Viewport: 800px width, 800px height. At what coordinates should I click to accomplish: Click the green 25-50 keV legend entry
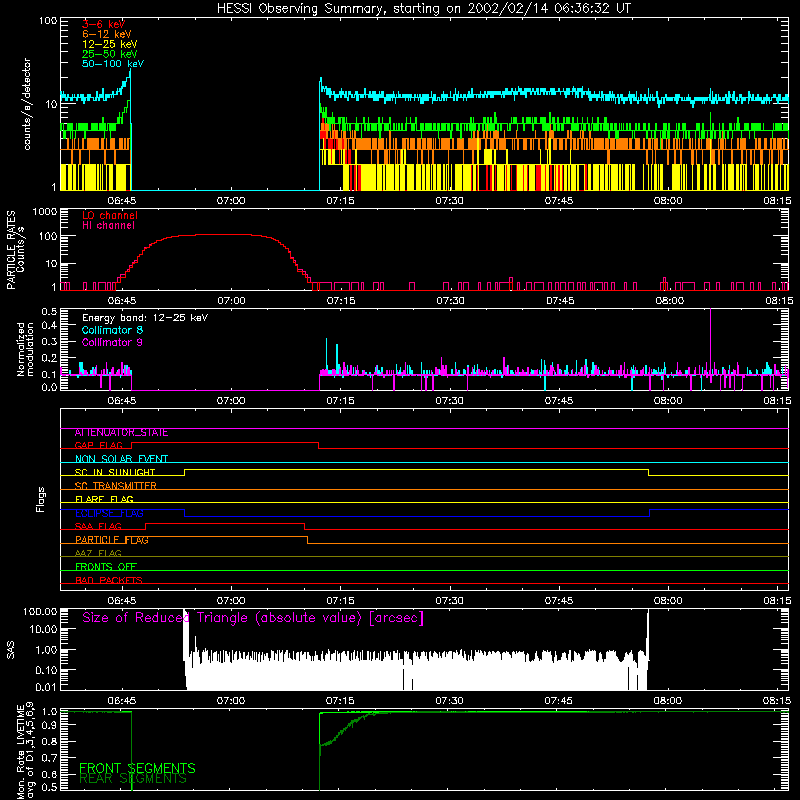[110, 54]
